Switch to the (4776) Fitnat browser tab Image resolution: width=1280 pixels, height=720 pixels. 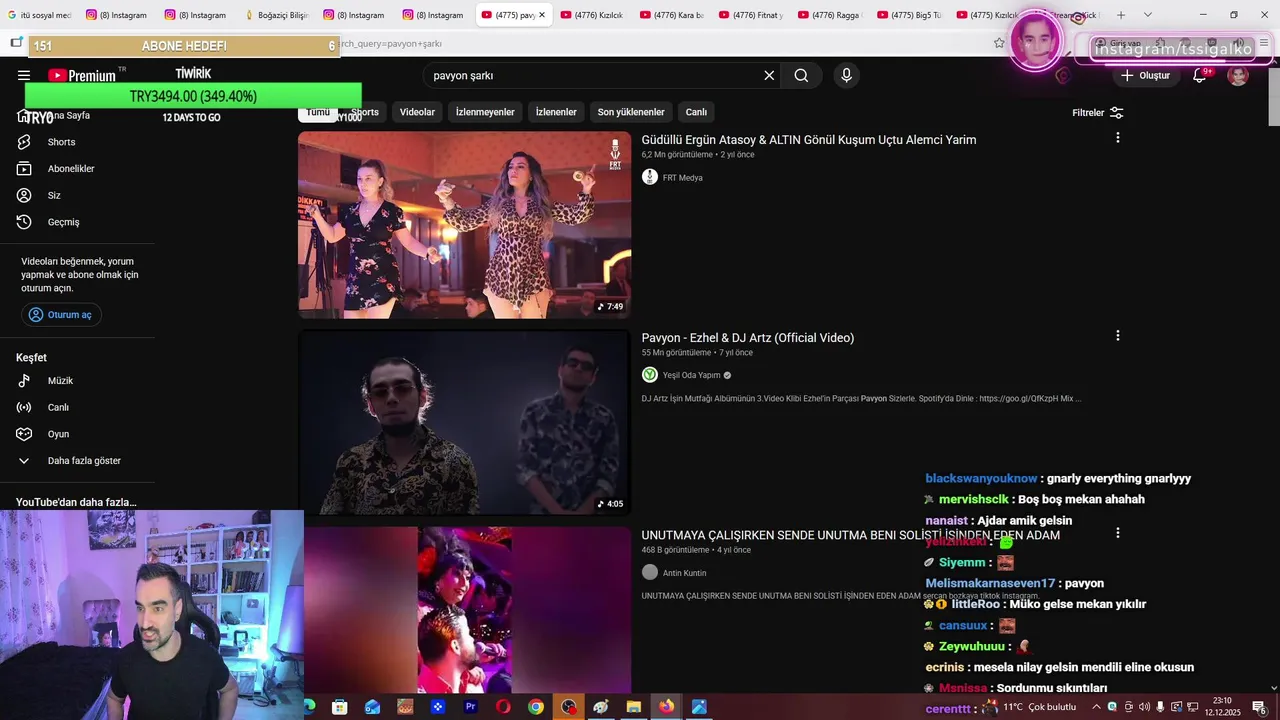[x=751, y=15]
